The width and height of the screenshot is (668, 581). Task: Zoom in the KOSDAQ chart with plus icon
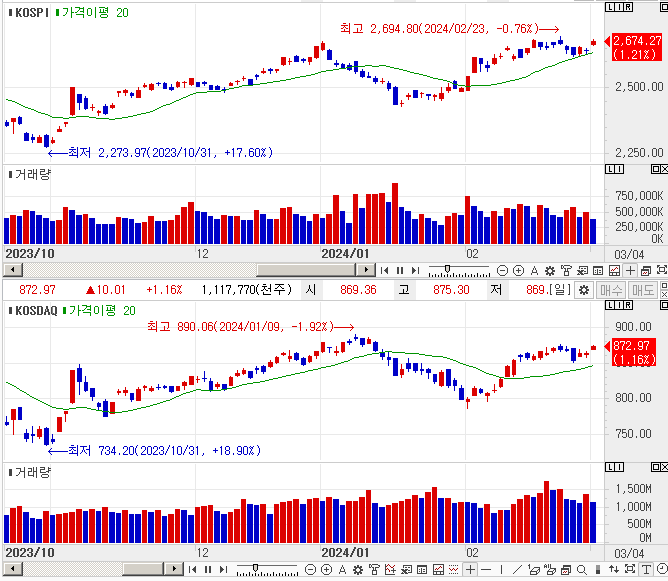(327, 569)
